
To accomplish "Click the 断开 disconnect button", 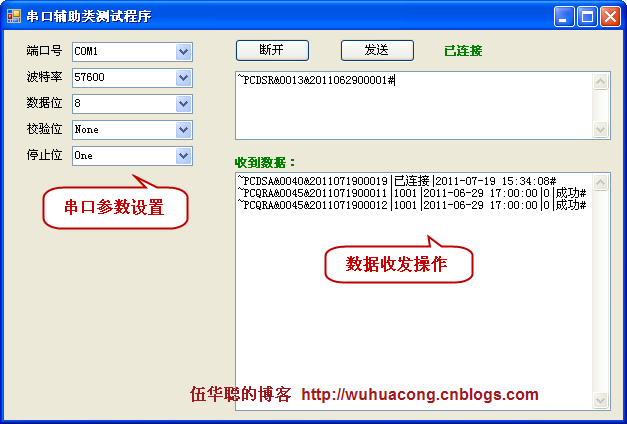I will [x=272, y=50].
